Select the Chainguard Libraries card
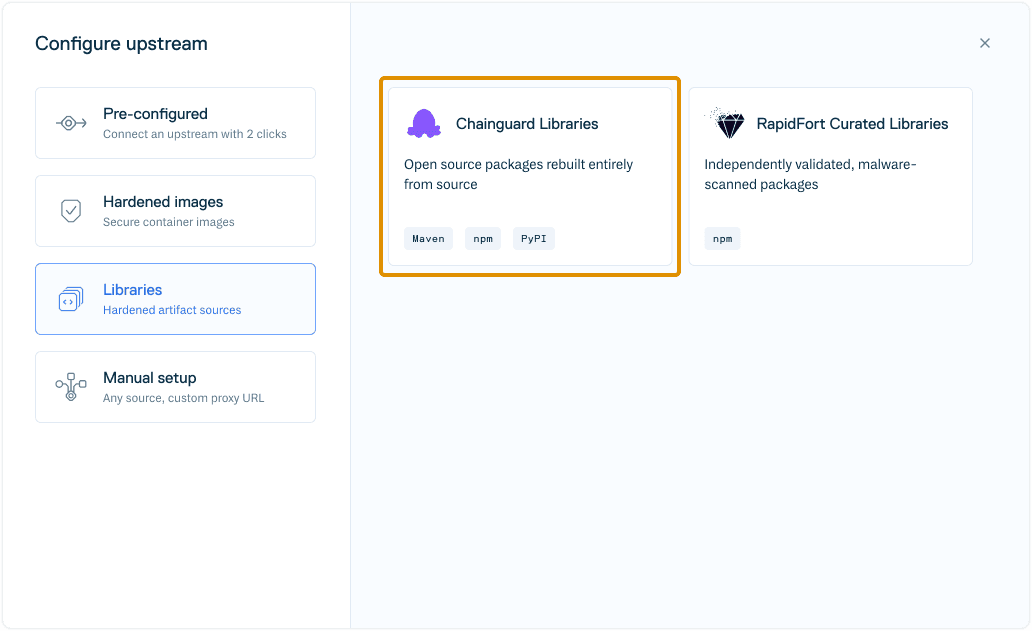 [530, 176]
